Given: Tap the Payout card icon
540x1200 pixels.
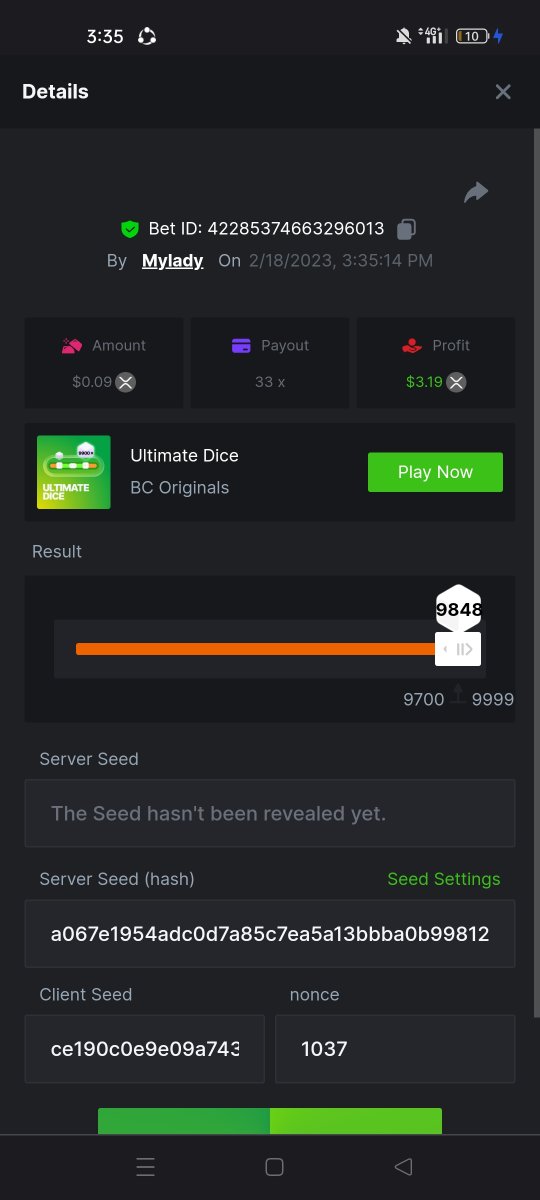Looking at the screenshot, I should pyautogui.click(x=241, y=346).
